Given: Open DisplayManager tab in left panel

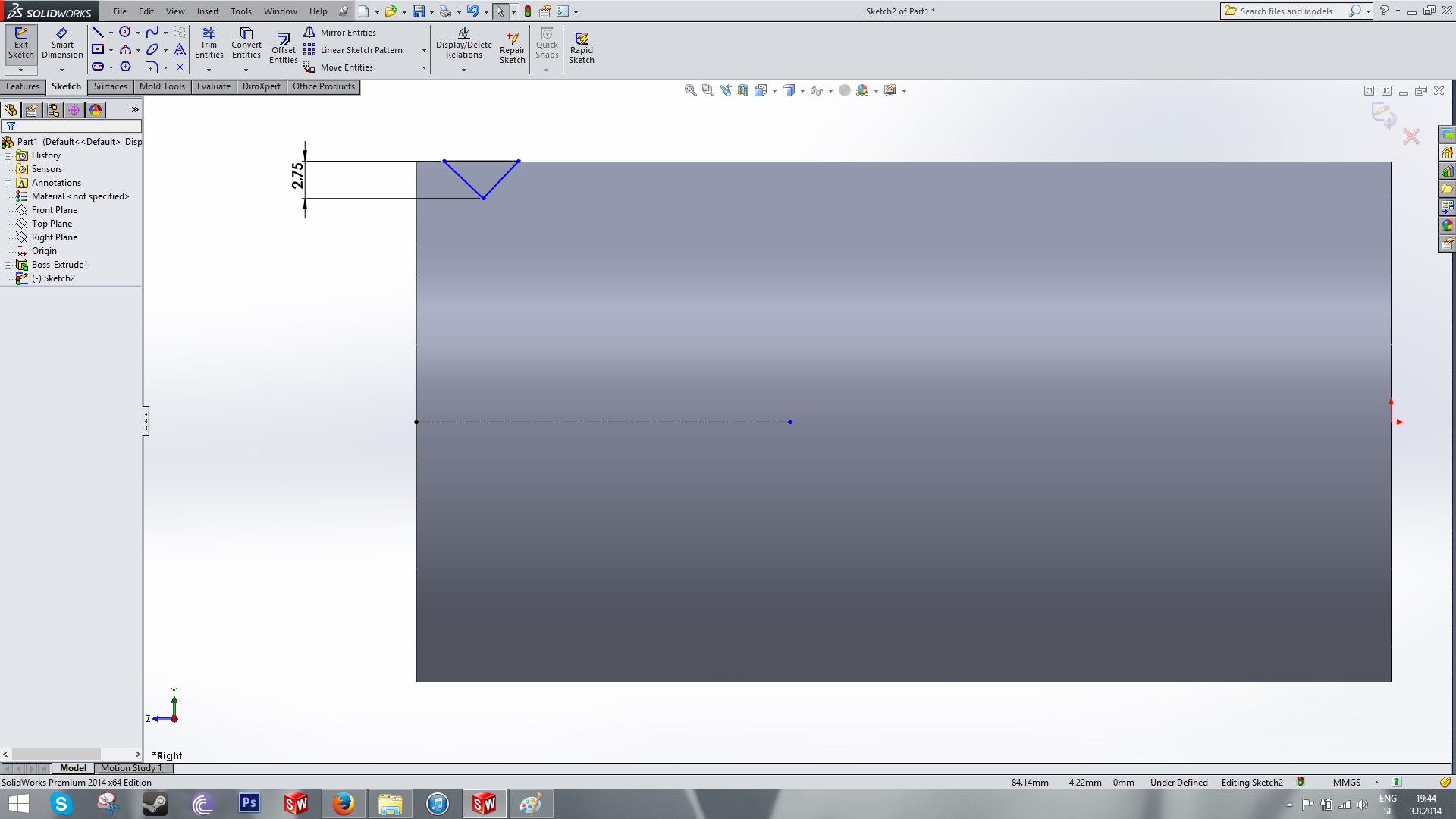Looking at the screenshot, I should click(96, 110).
